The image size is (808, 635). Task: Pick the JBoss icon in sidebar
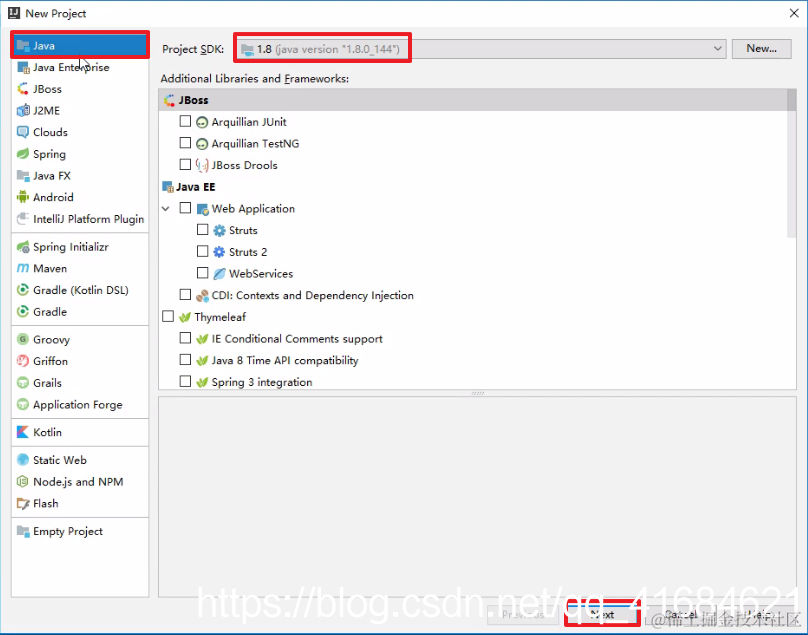click(23, 89)
